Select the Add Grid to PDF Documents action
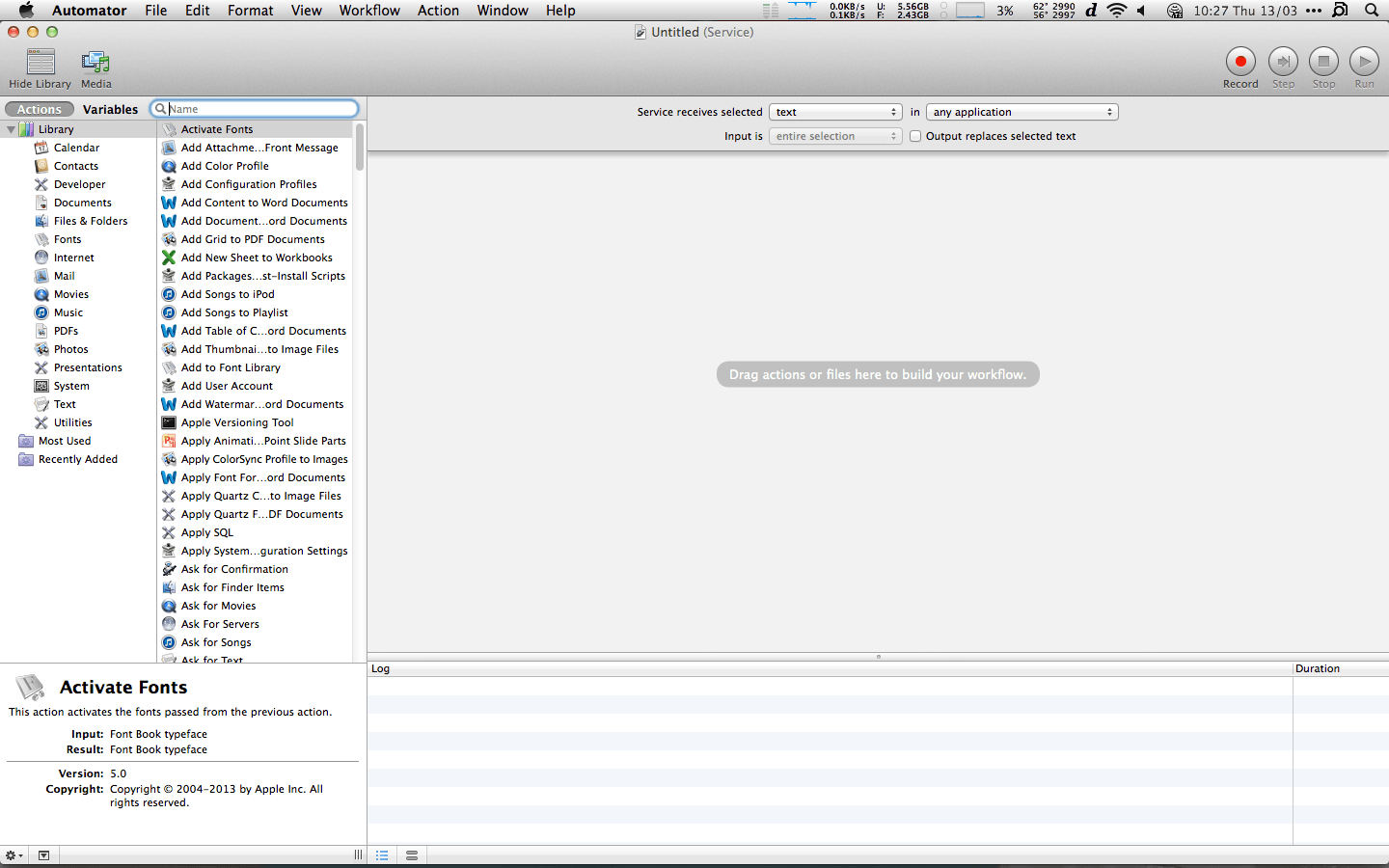This screenshot has height=868, width=1389. point(255,239)
